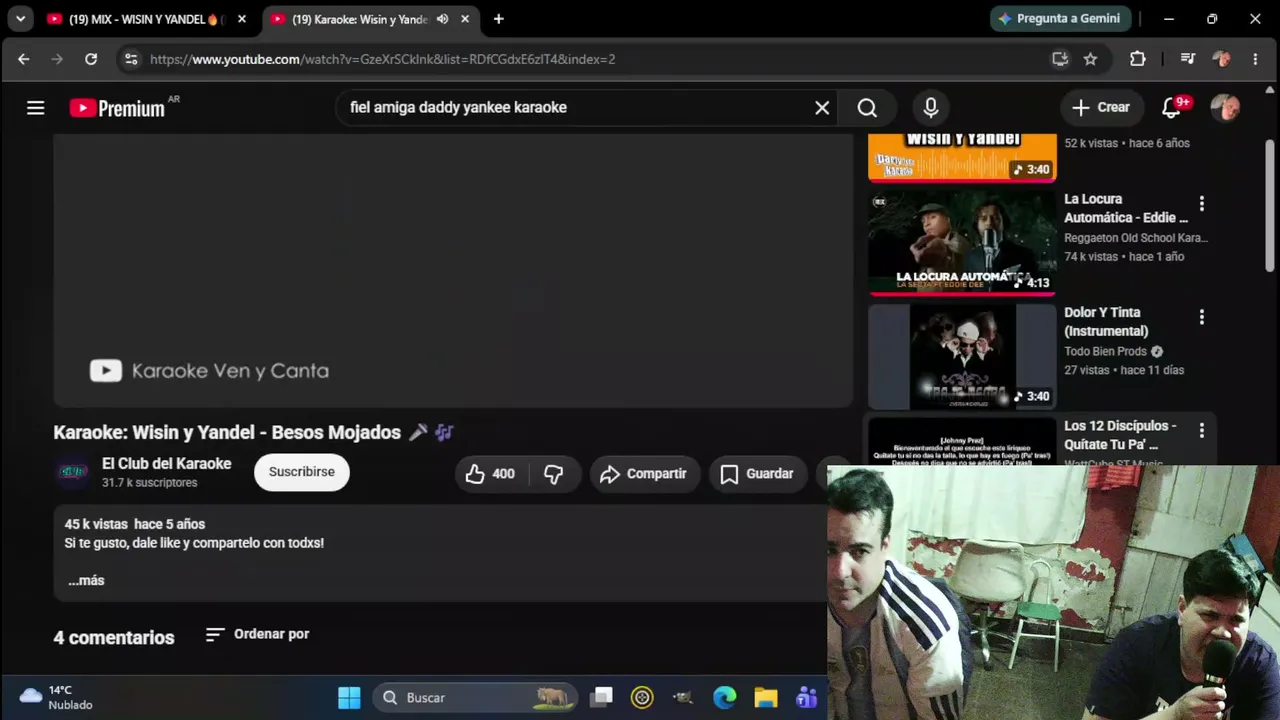This screenshot has width=1280, height=720.
Task: Open the Chrome three-dot menu
Action: pos(1255,59)
